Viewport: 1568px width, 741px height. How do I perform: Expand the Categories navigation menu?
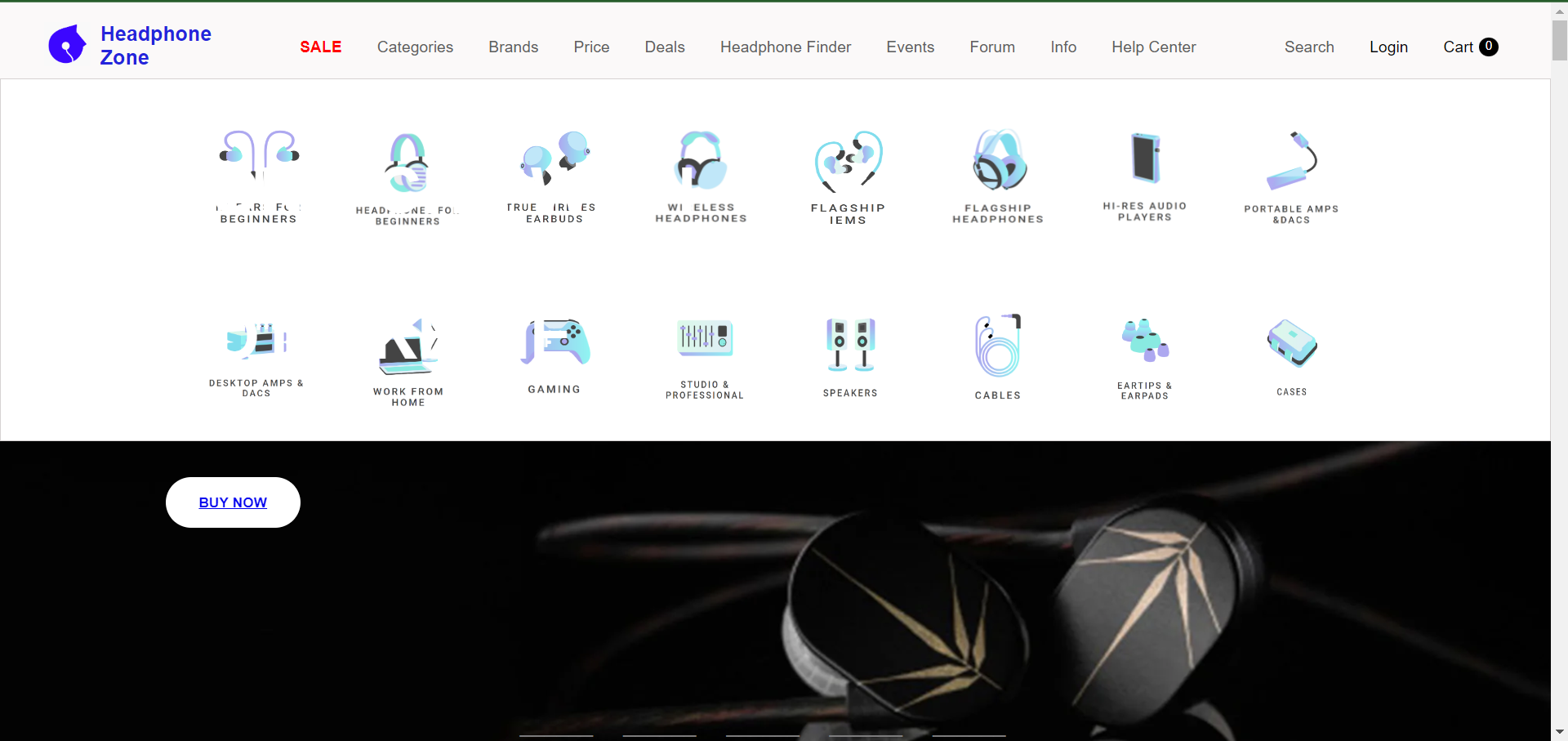(x=415, y=47)
